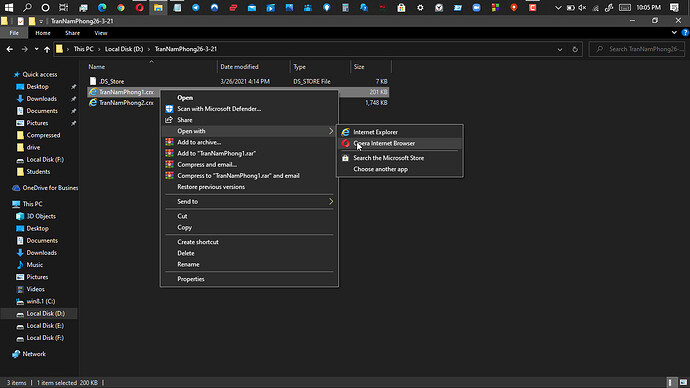Choose Create shortcut

point(249,242)
